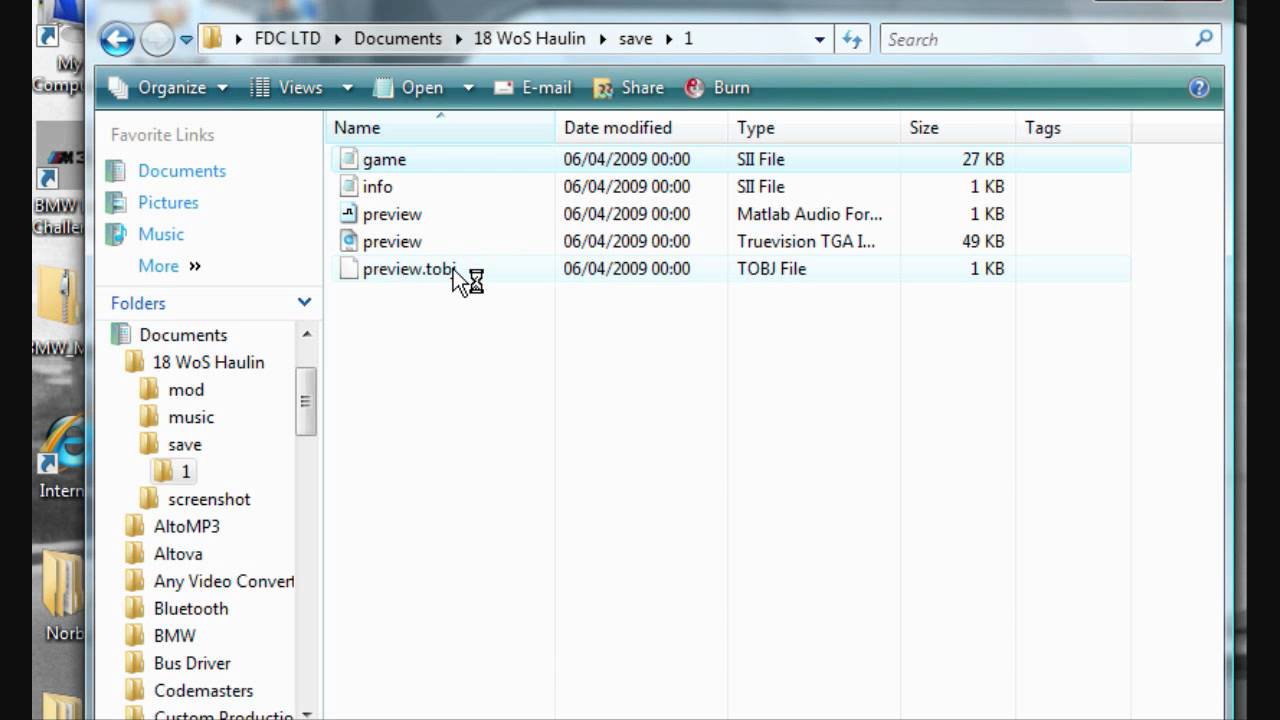
Task: Click the 'TOBJ File' type text
Action: (x=771, y=268)
